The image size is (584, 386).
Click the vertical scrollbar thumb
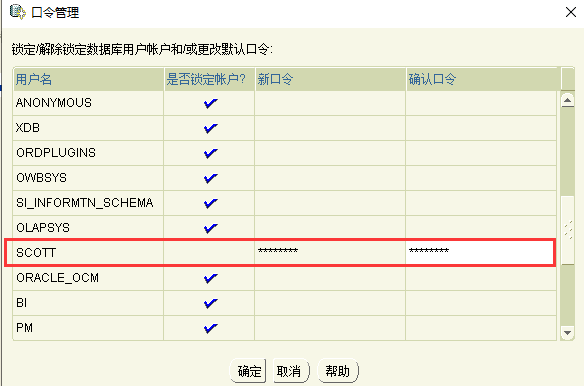[x=568, y=230]
